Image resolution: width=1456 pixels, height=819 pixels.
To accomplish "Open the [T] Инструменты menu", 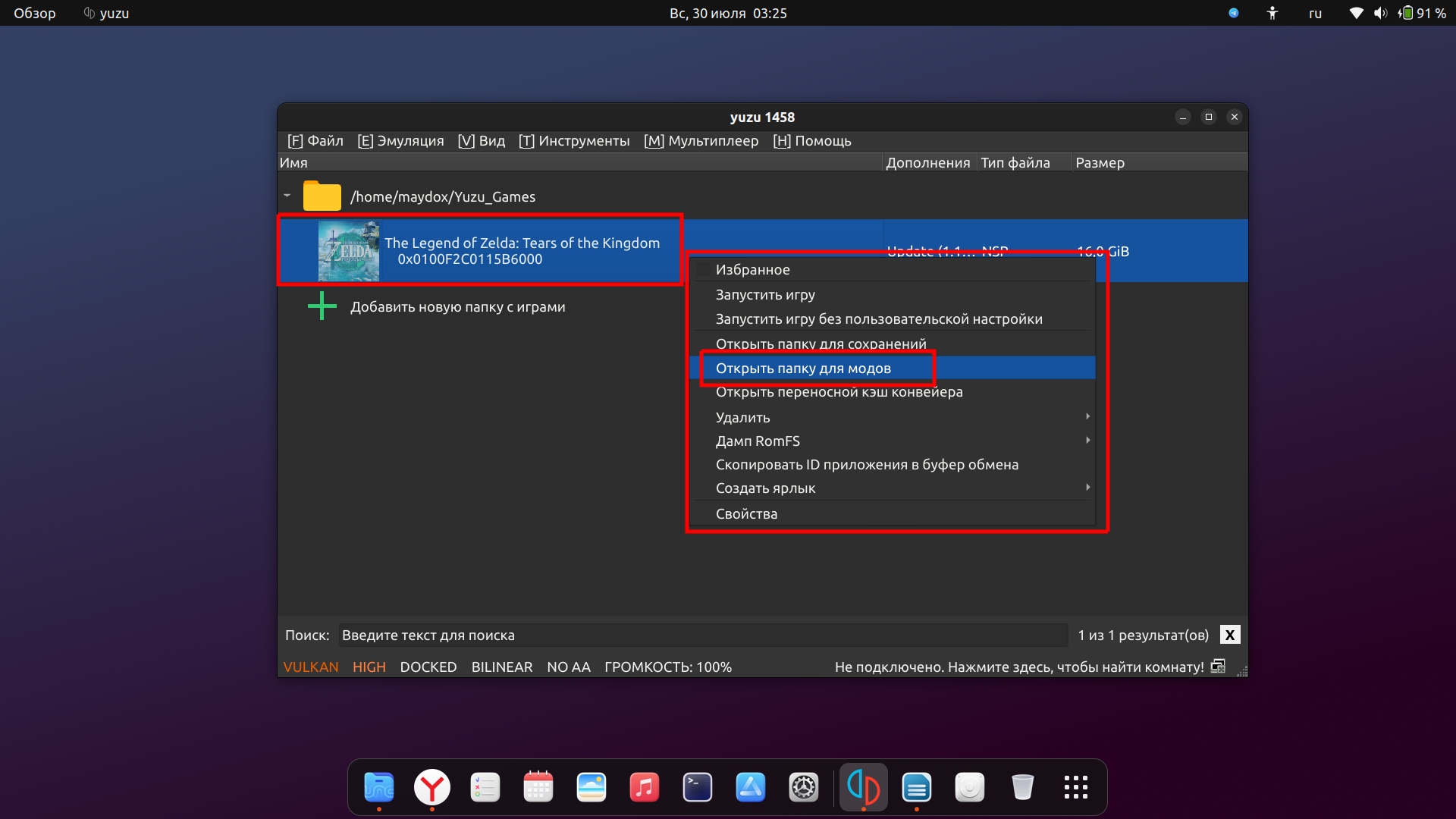I will coord(574,141).
